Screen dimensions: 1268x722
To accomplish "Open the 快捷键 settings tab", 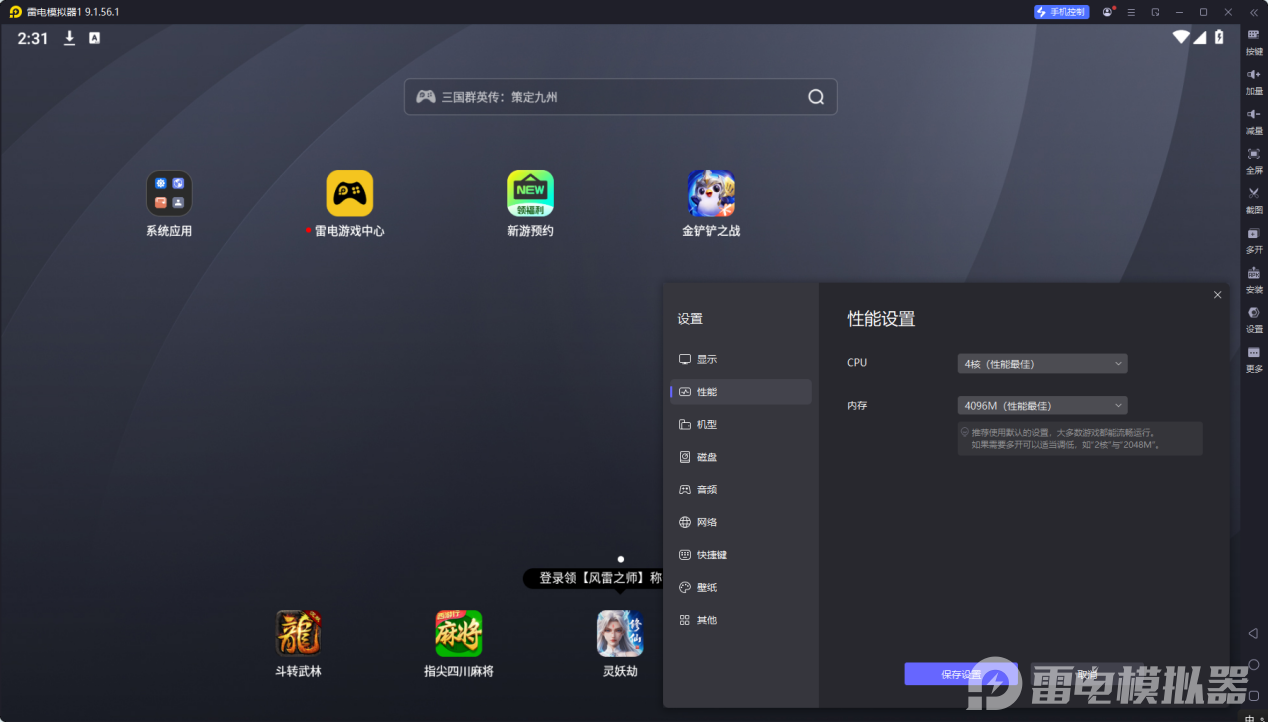I will [741, 554].
